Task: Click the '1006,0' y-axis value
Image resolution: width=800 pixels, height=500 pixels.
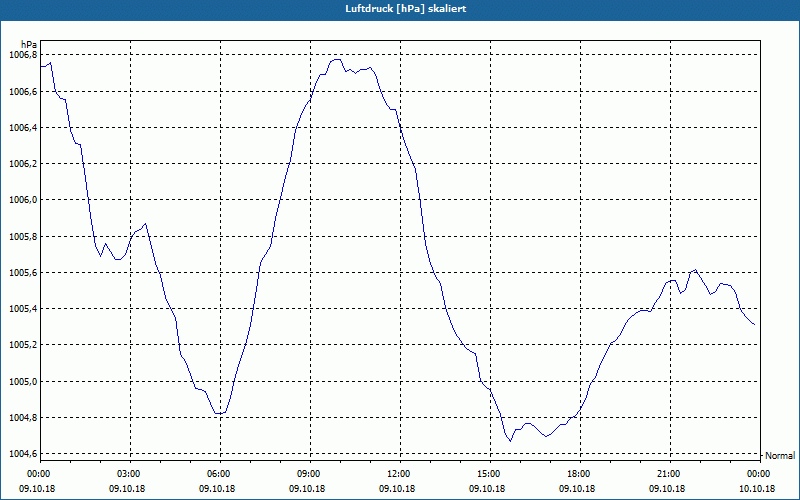Action: (23, 200)
